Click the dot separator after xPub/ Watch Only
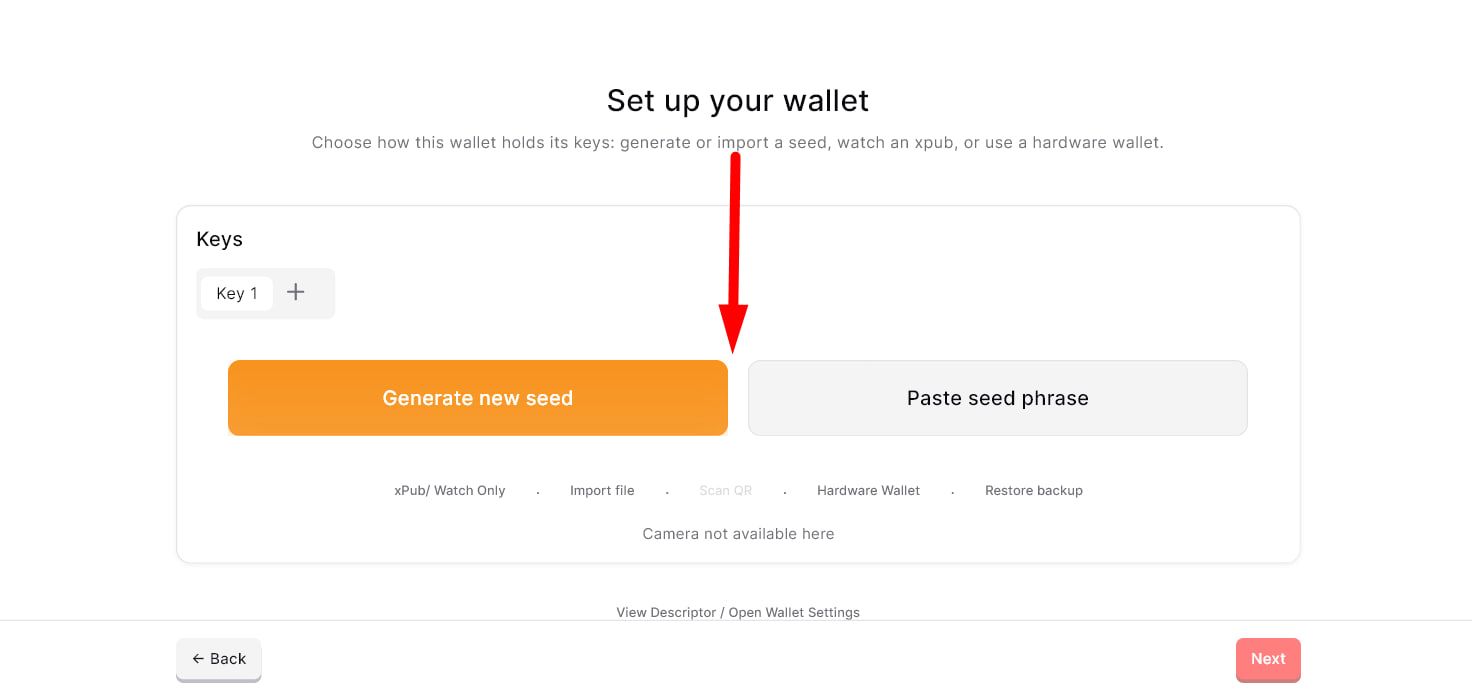The width and height of the screenshot is (1472, 694). [x=538, y=492]
